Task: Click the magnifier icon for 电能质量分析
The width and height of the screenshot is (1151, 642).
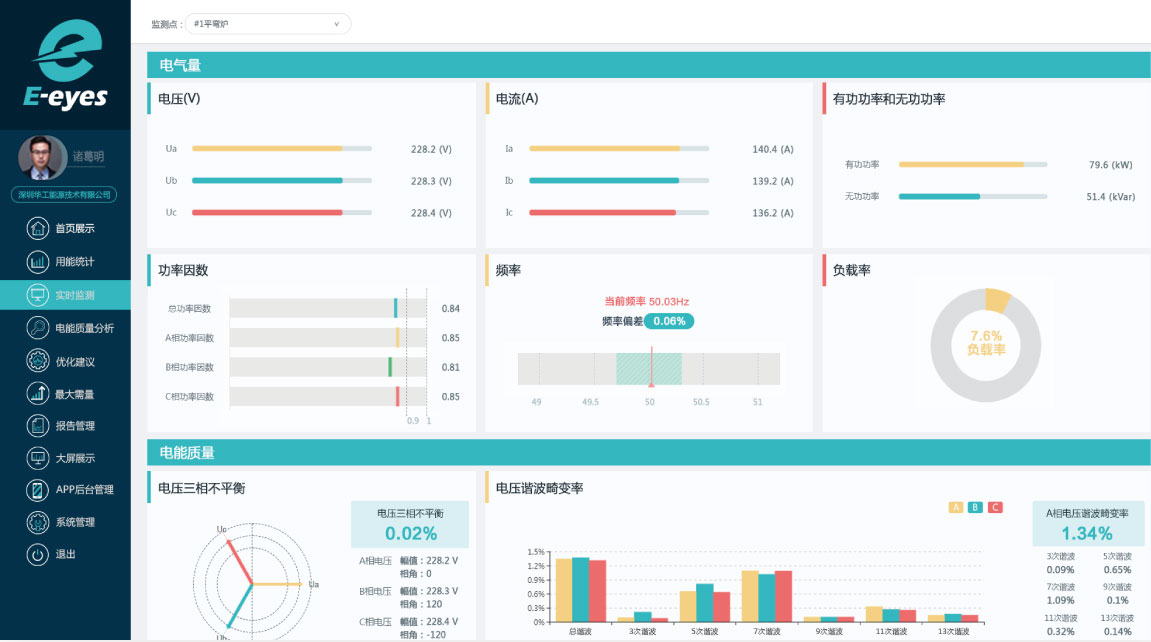Action: point(38,328)
